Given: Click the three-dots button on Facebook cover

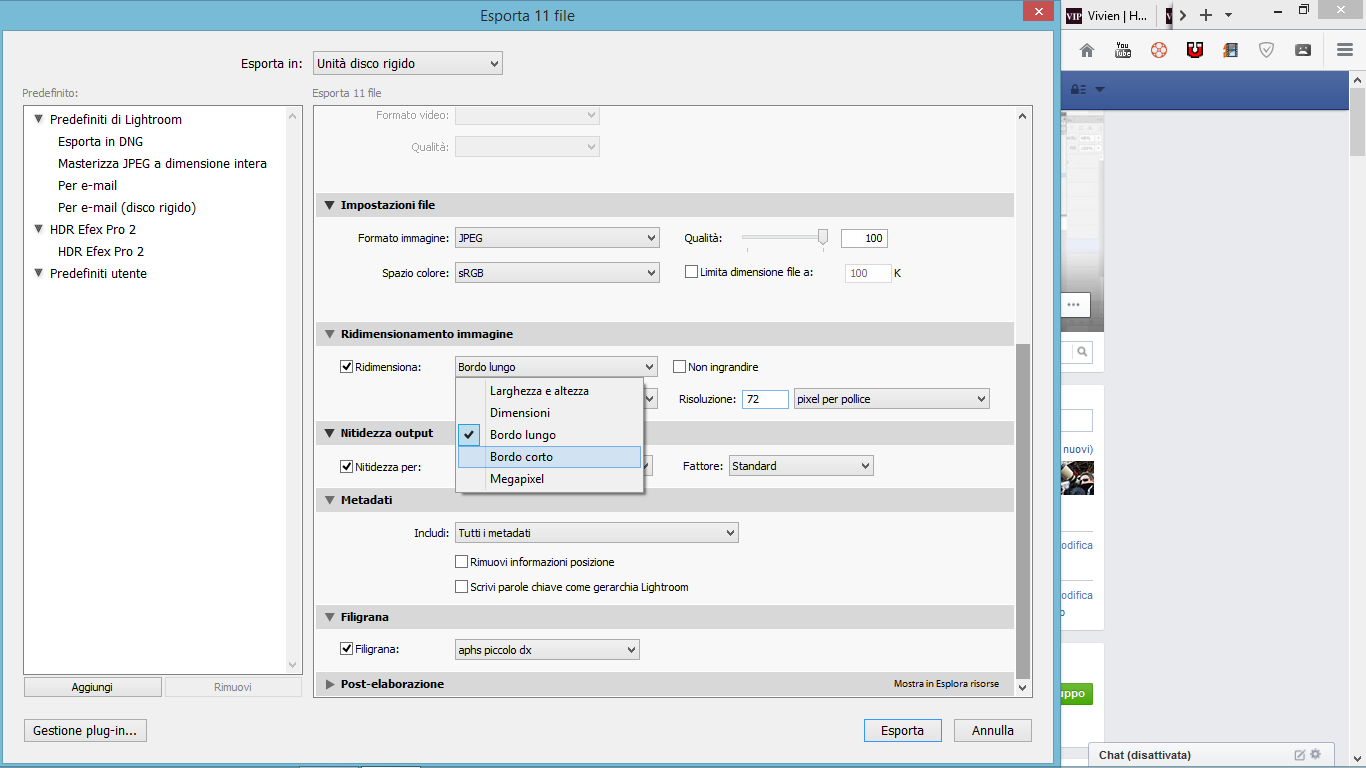Looking at the screenshot, I should point(1074,304).
